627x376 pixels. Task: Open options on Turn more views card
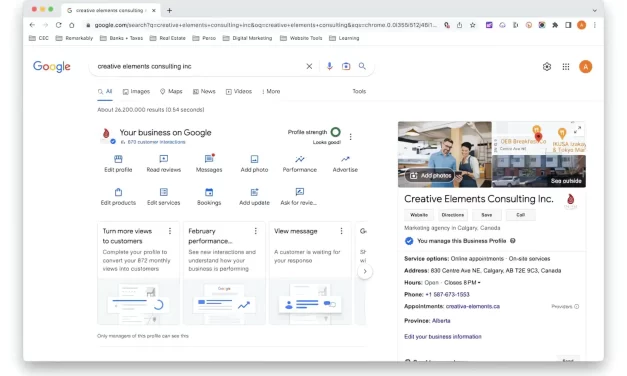(170, 231)
